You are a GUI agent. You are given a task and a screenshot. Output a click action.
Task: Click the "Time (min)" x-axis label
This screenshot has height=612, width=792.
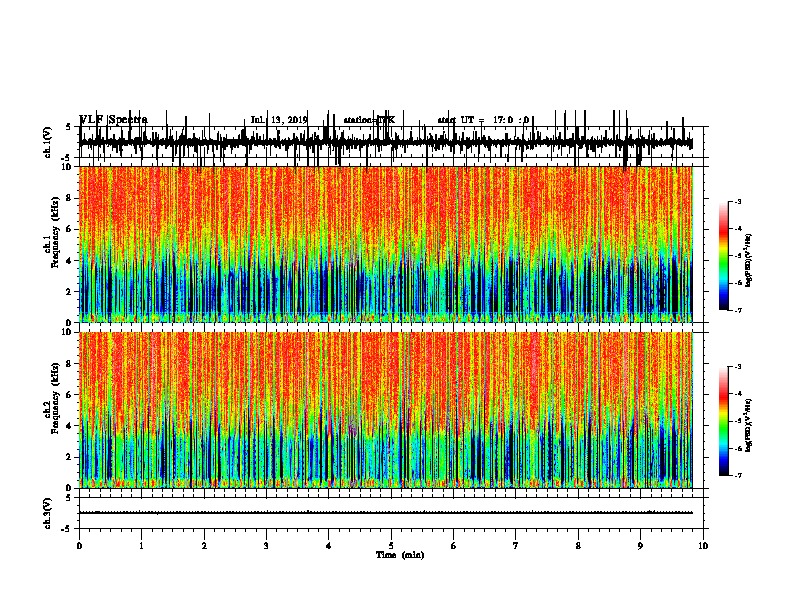pyautogui.click(x=400, y=555)
